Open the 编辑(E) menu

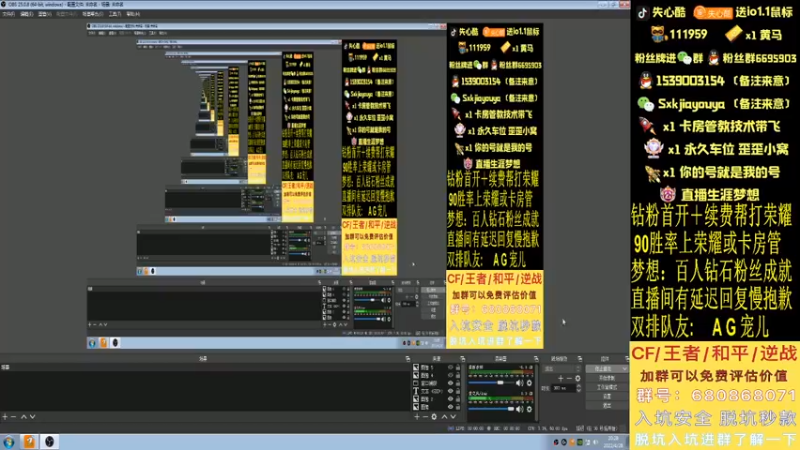27,14
